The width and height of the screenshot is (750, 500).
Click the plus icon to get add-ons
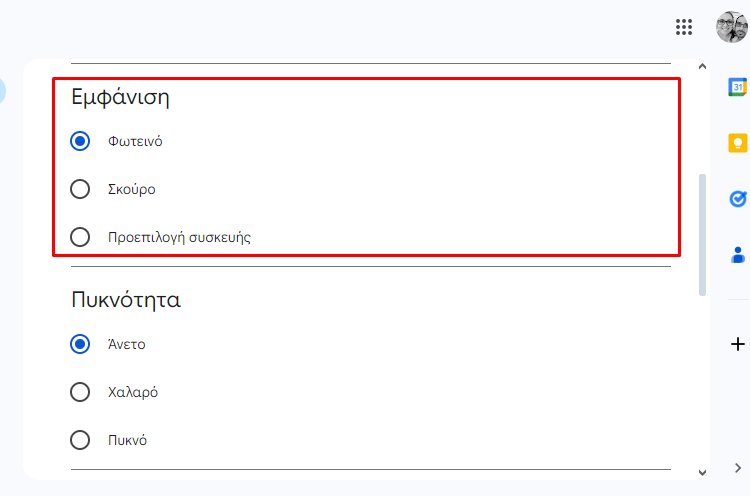(x=738, y=344)
